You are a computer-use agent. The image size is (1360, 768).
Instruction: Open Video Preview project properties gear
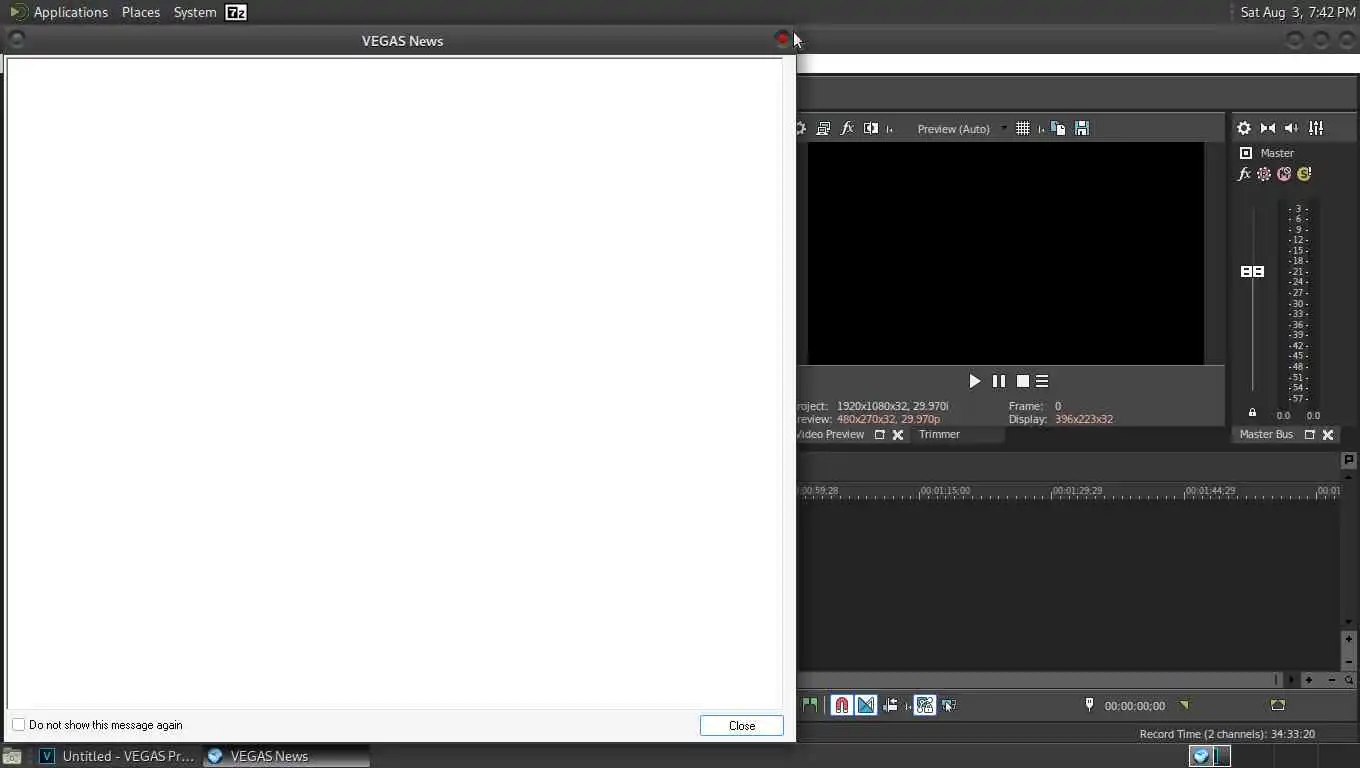tap(800, 128)
